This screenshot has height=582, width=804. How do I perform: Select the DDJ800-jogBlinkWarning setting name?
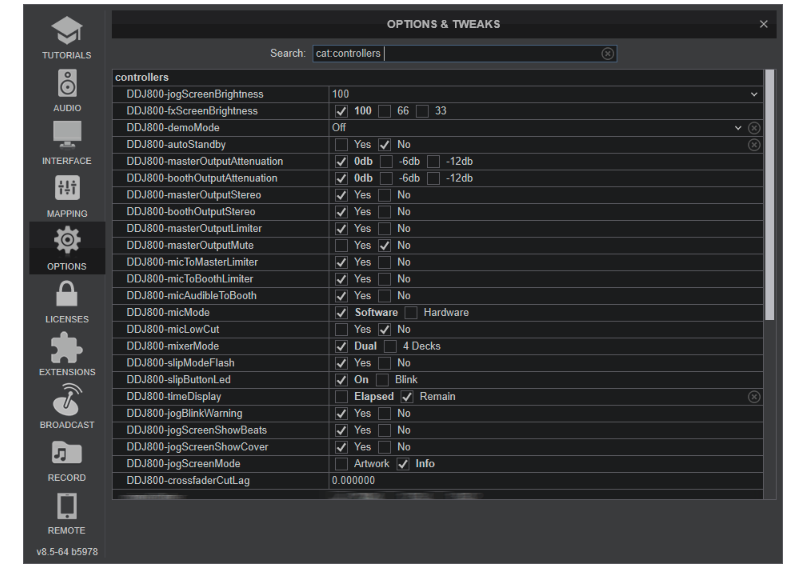[x=185, y=413]
